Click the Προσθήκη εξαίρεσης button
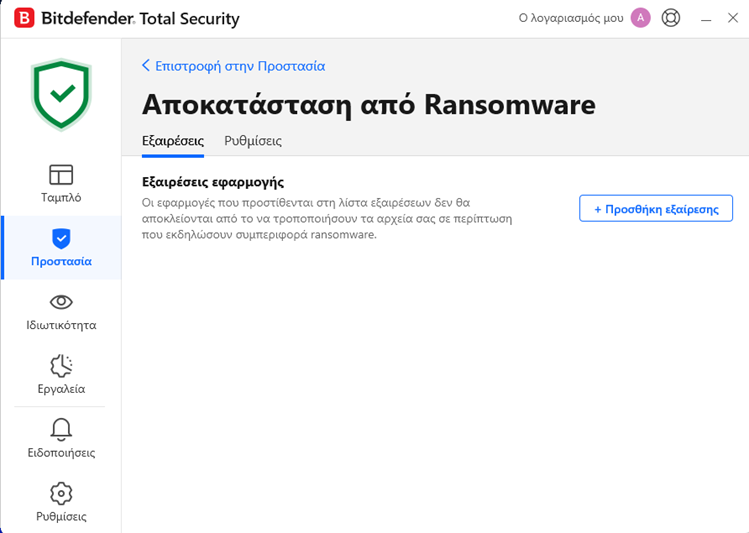This screenshot has height=533, width=749. point(656,209)
